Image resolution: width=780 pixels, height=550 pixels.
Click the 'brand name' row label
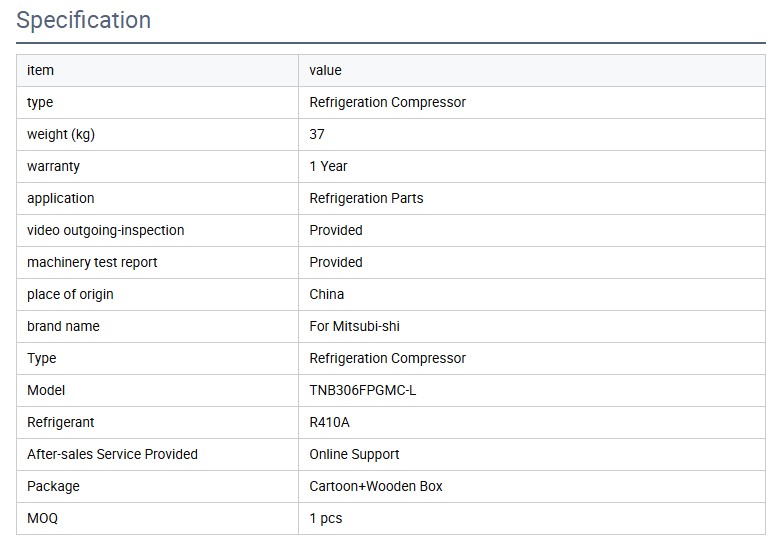pos(63,326)
